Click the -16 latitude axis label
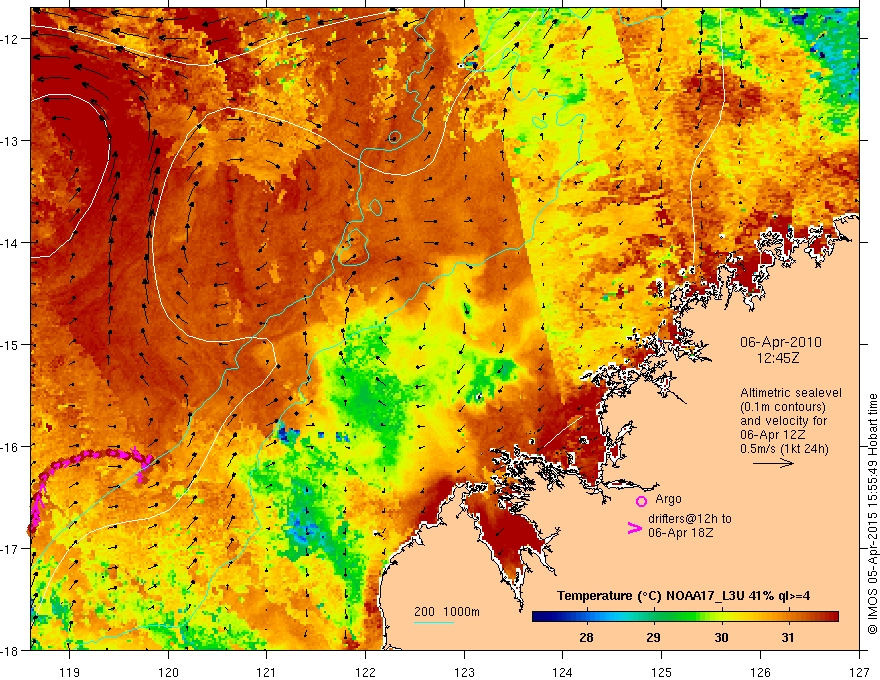Screen dimensions: 880x680 pyautogui.click(x=10, y=447)
